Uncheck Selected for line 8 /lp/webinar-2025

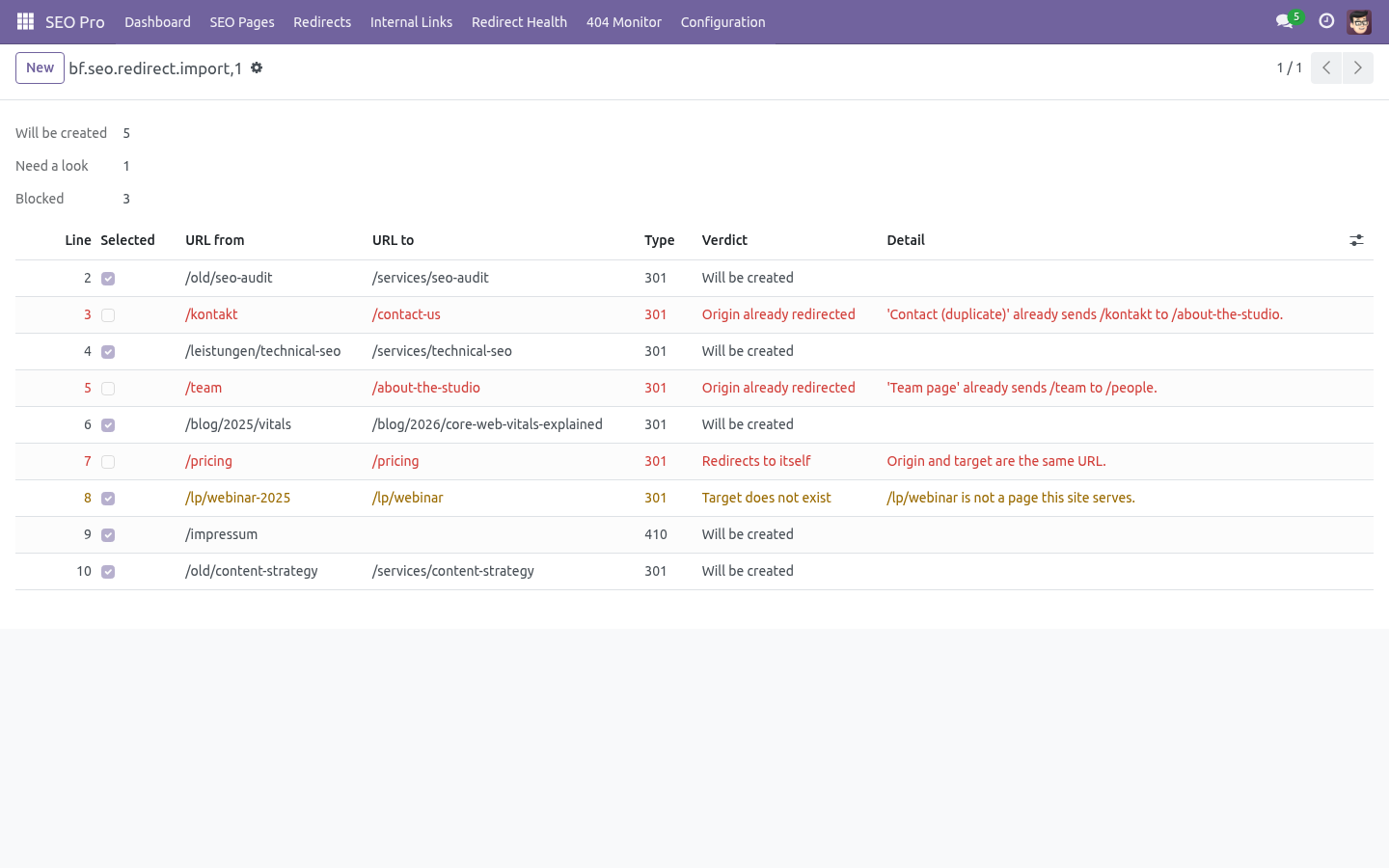click(108, 499)
